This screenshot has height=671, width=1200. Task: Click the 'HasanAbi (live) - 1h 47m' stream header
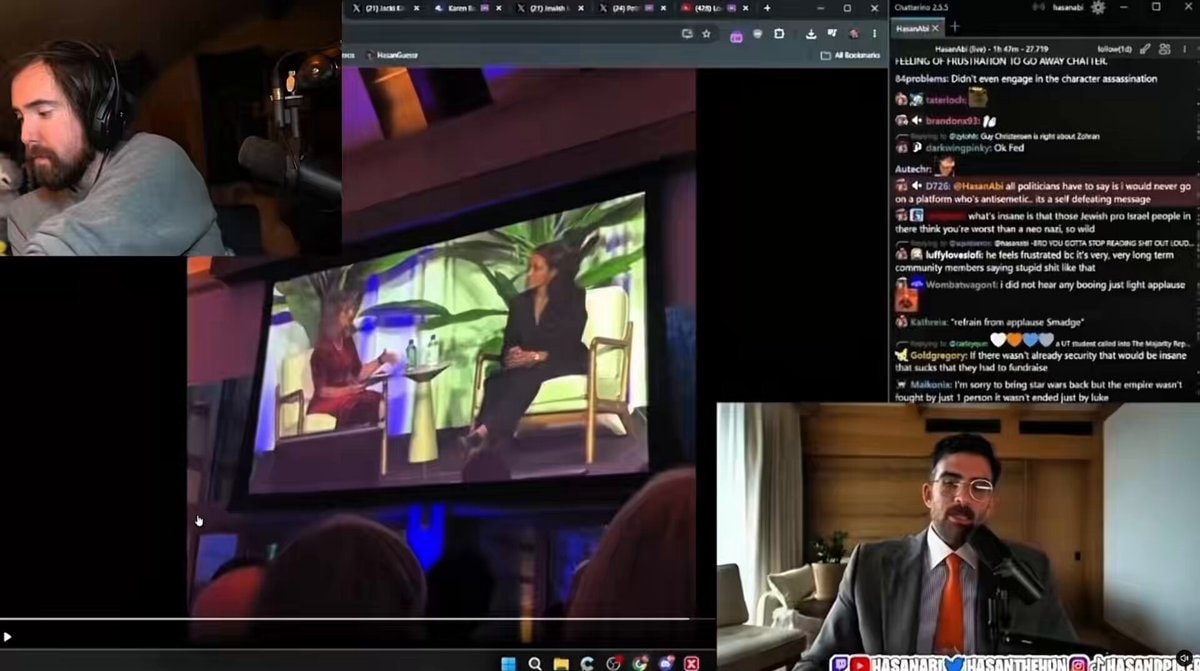(x=992, y=48)
